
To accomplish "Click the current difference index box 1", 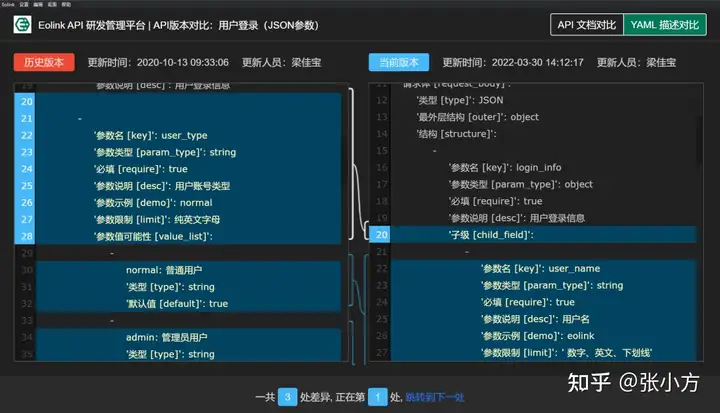I will (378, 397).
